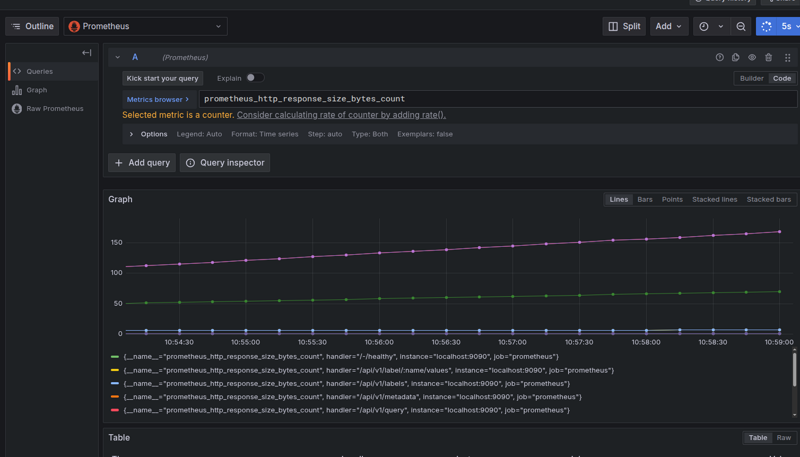800x457 pixels.
Task: Delete query A with trash icon
Action: coord(768,57)
